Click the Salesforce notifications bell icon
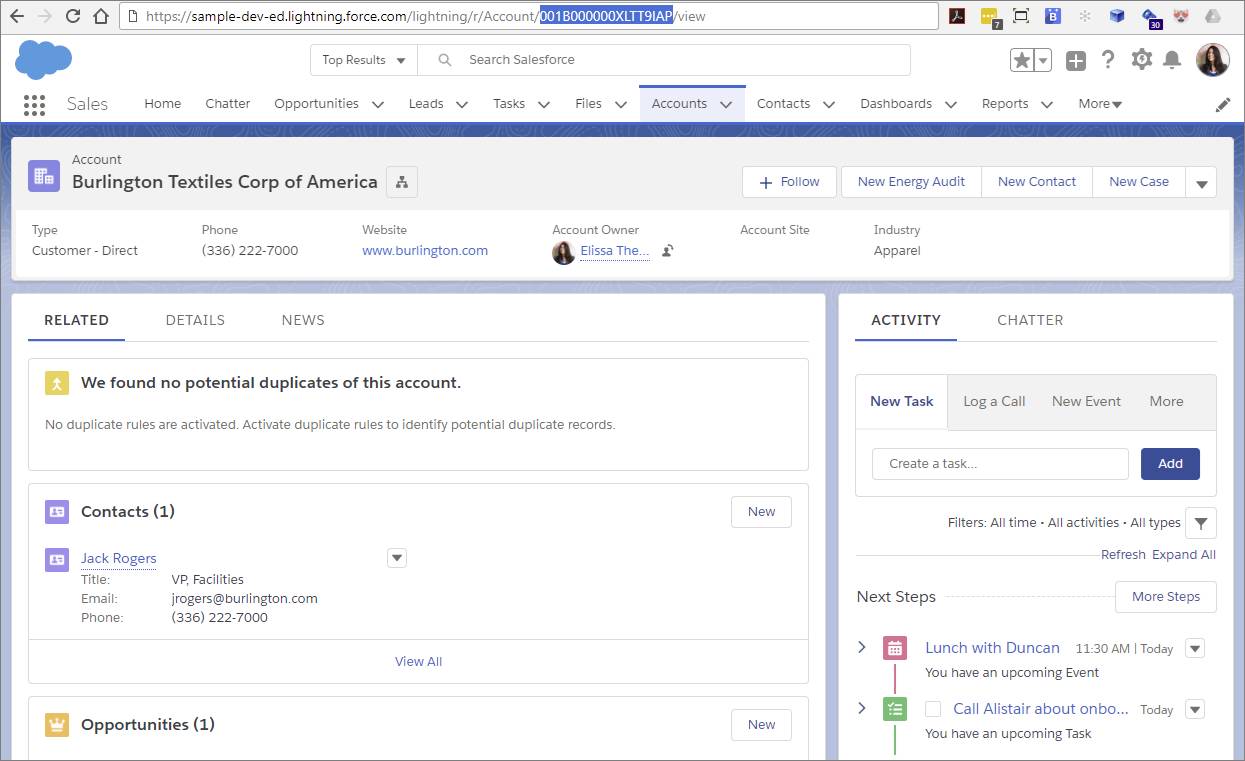The width and height of the screenshot is (1245, 761). coord(1172,60)
